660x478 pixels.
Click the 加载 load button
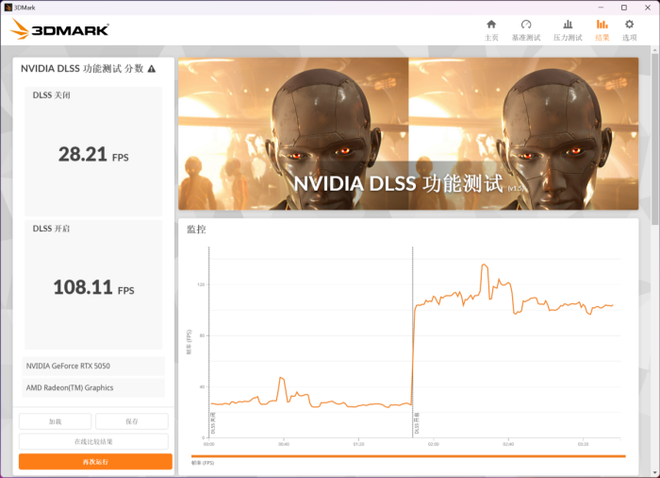tap(55, 422)
